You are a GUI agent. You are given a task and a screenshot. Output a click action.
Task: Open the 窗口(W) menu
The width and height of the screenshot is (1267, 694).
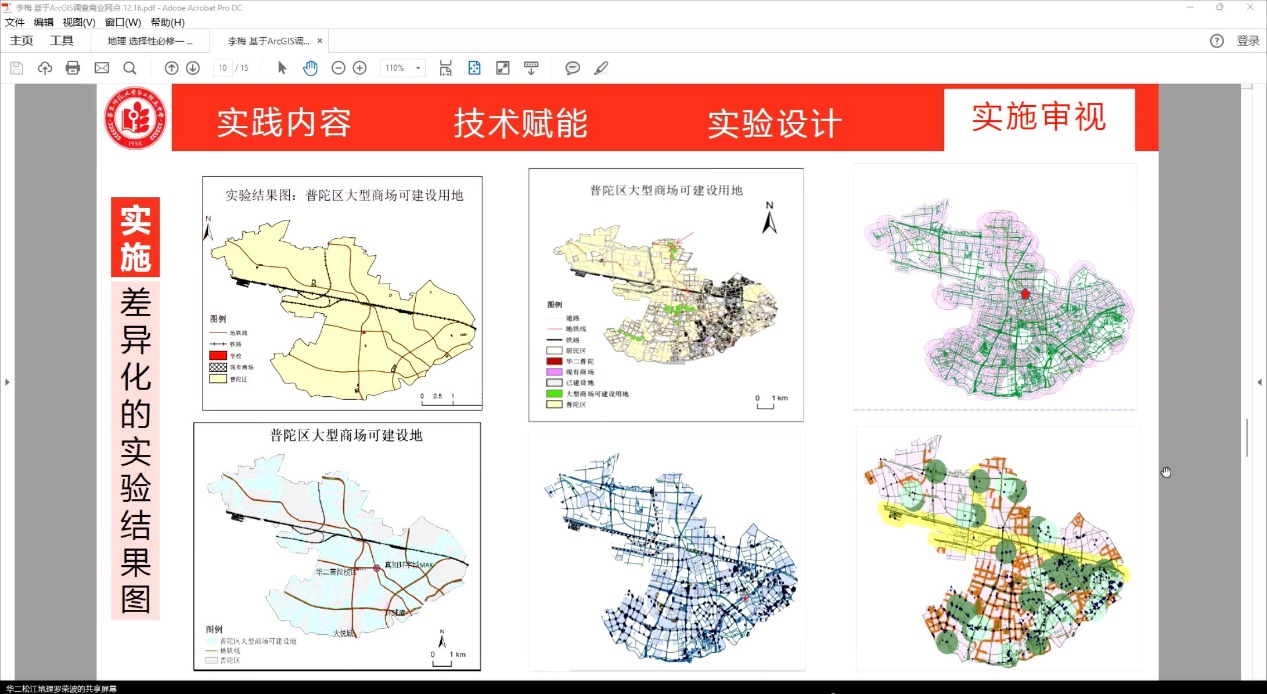tap(122, 22)
